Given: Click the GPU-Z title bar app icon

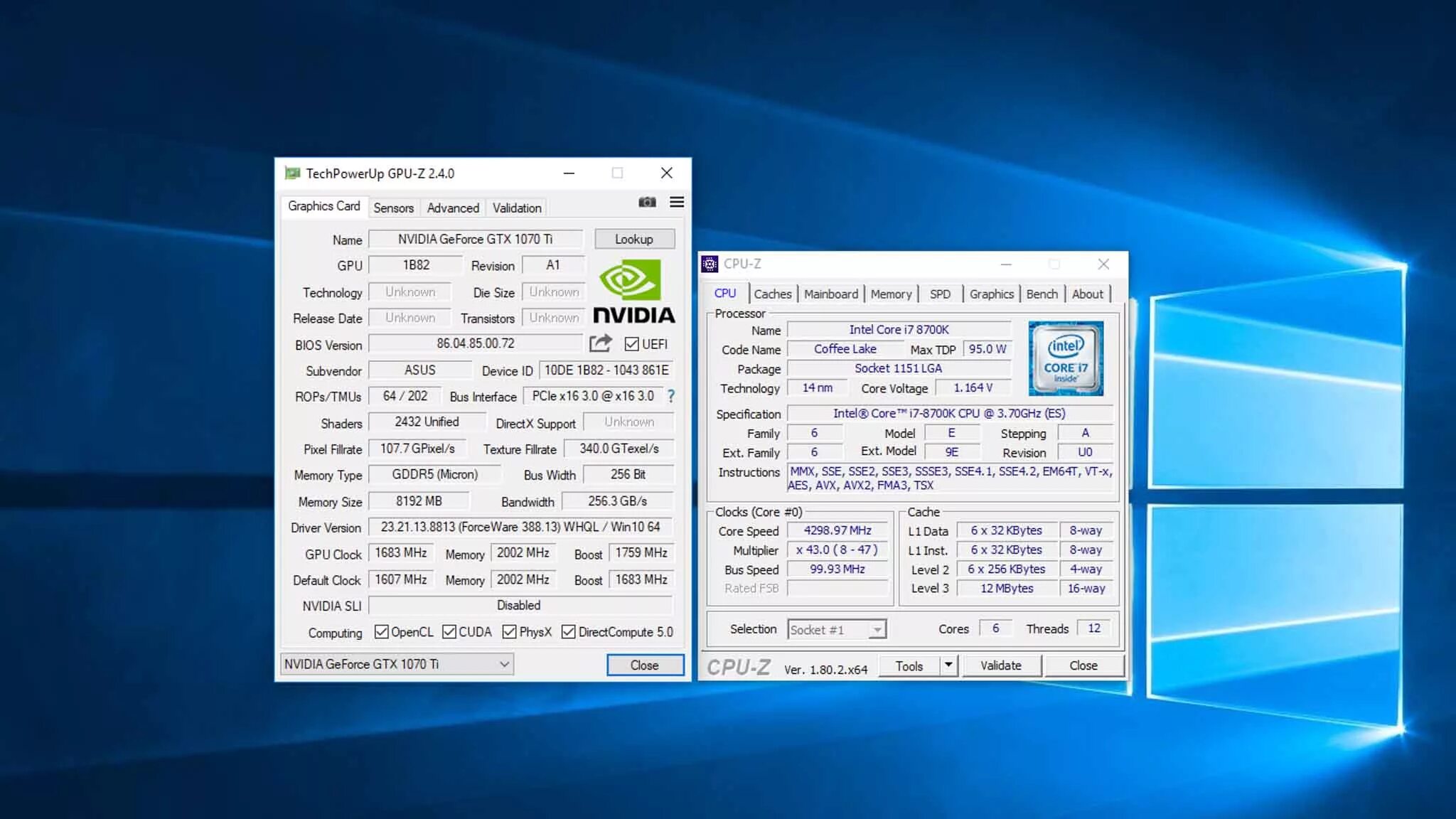Looking at the screenshot, I should point(292,173).
